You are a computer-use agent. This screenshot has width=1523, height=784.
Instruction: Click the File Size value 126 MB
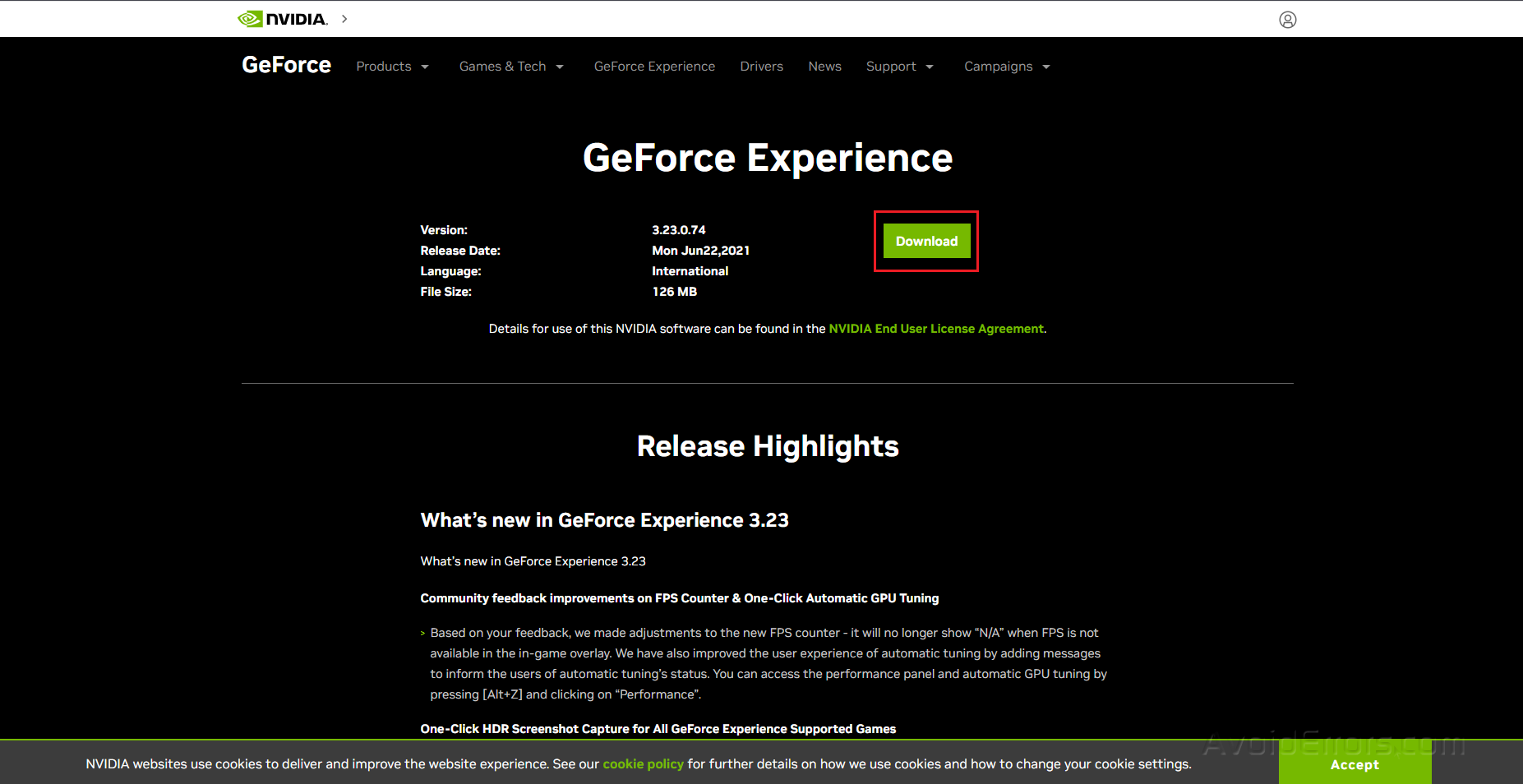(x=674, y=291)
